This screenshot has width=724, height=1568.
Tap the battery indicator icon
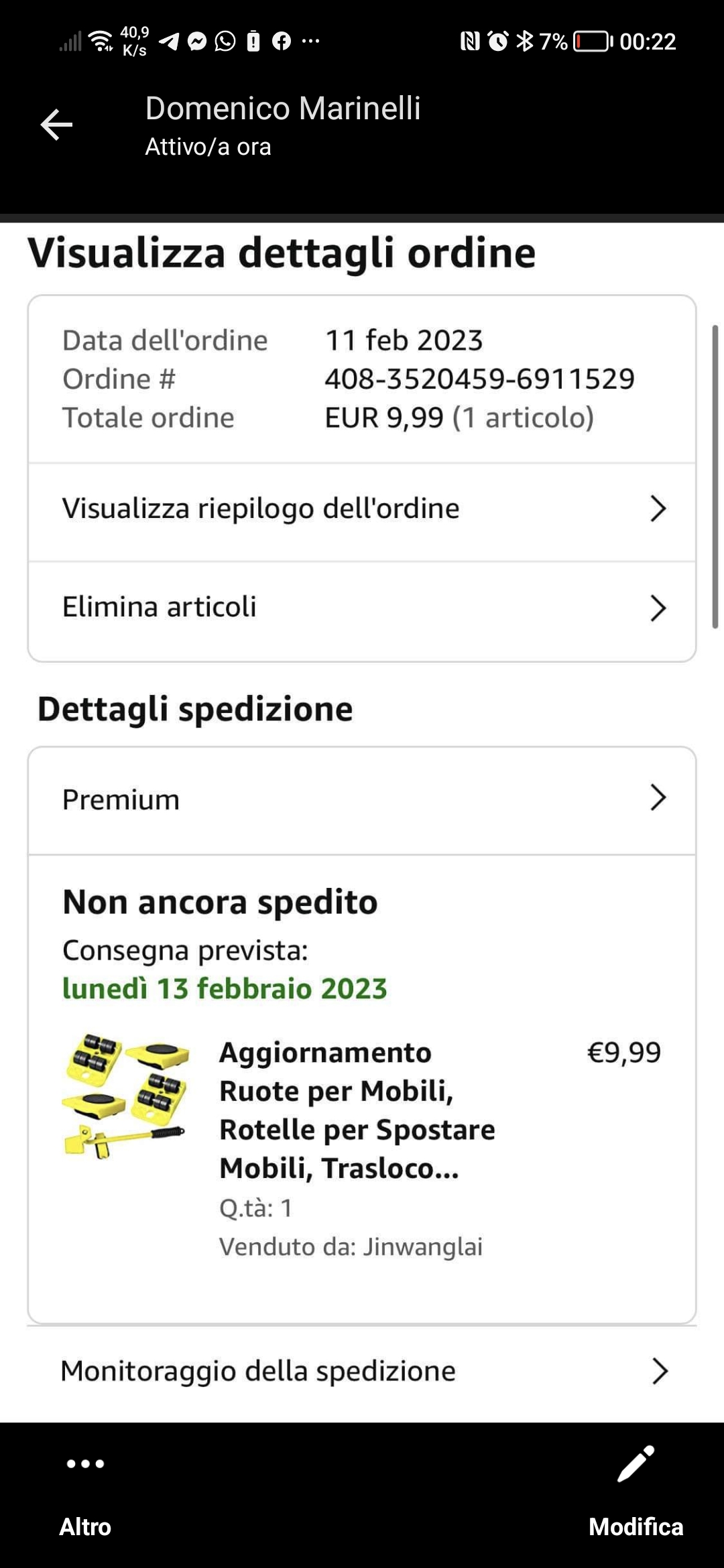click(x=593, y=42)
